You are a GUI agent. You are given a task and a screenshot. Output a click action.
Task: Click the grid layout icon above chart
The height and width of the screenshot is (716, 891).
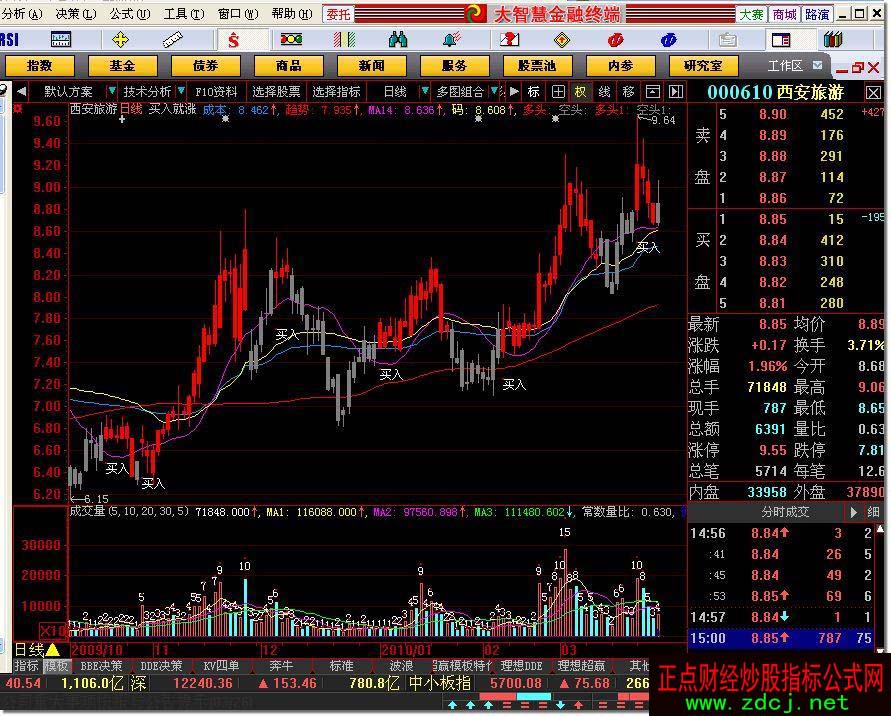coord(559,91)
